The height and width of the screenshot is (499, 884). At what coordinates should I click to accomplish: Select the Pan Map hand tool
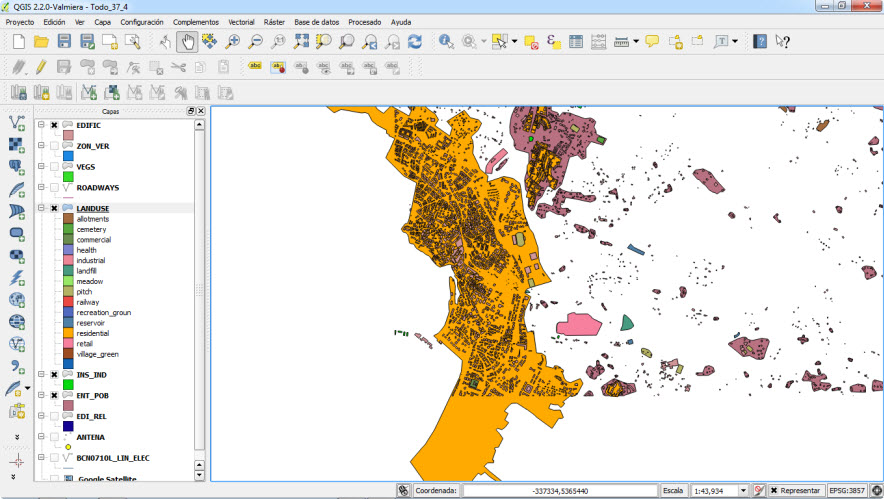(x=187, y=41)
